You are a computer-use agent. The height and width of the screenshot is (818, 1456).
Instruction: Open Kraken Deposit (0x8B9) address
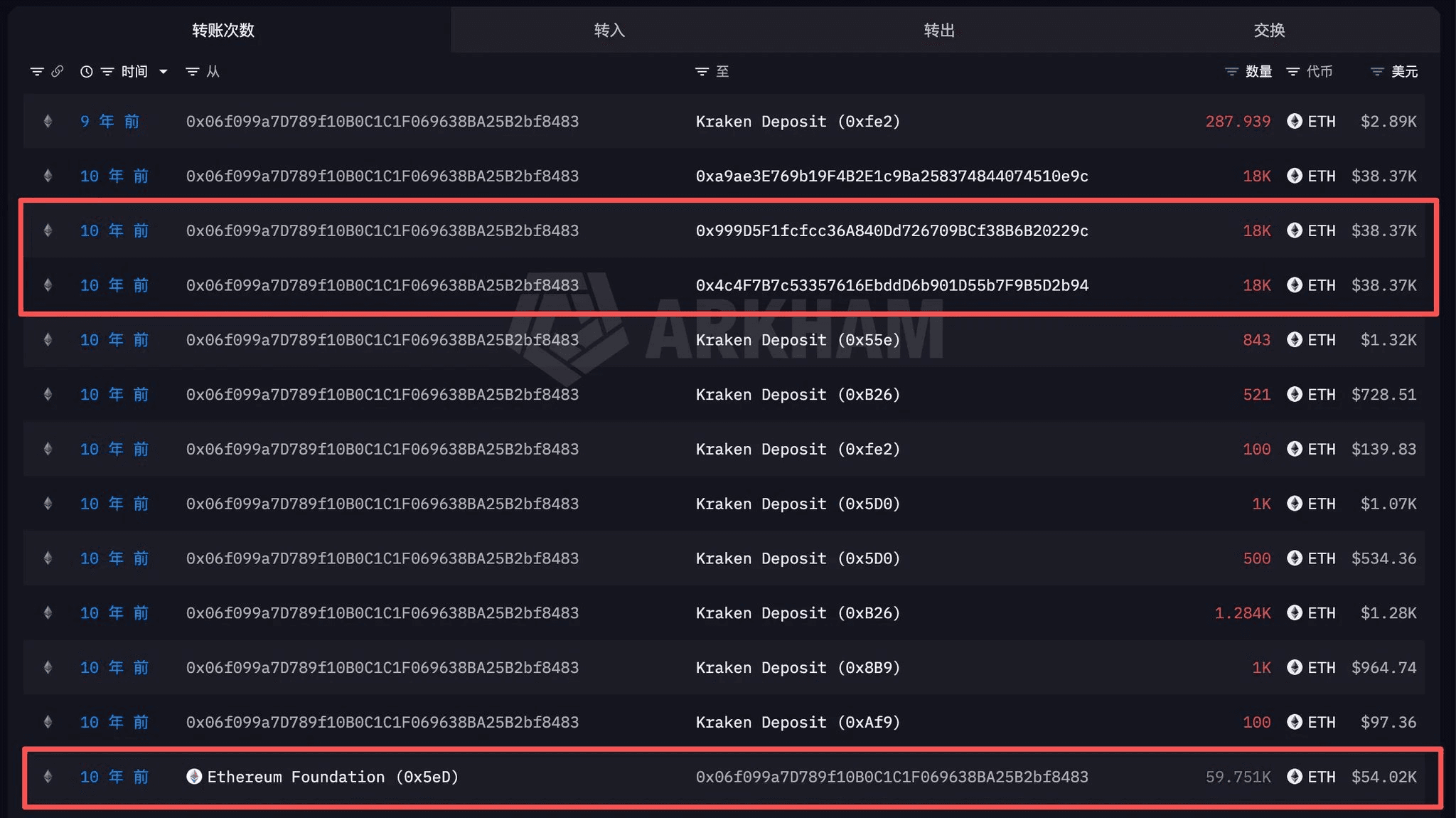click(798, 668)
